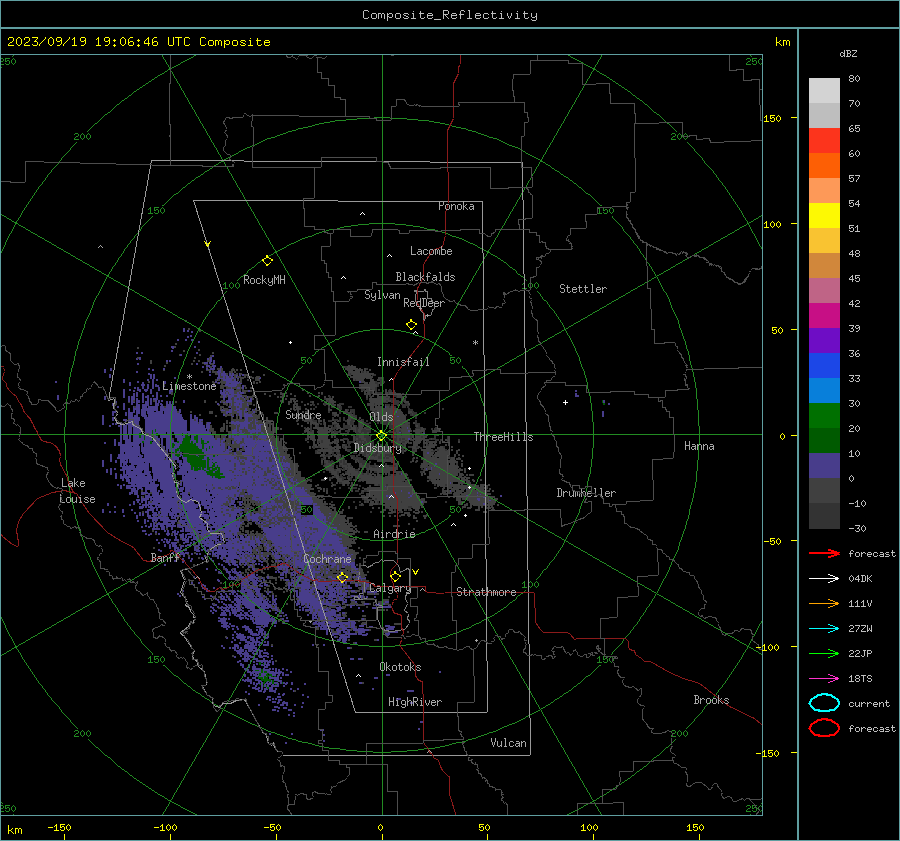This screenshot has height=841, width=900.
Task: Select the Innisfail city label
Action: (403, 362)
